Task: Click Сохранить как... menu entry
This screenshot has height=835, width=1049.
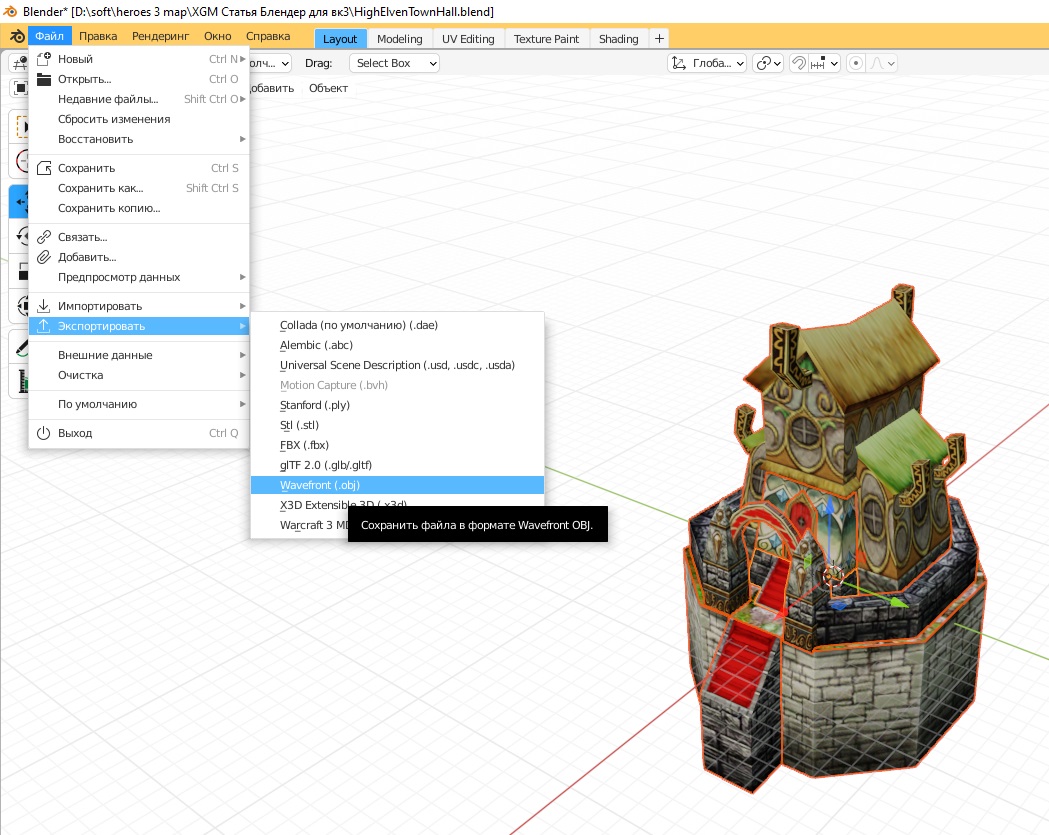Action: coord(139,188)
